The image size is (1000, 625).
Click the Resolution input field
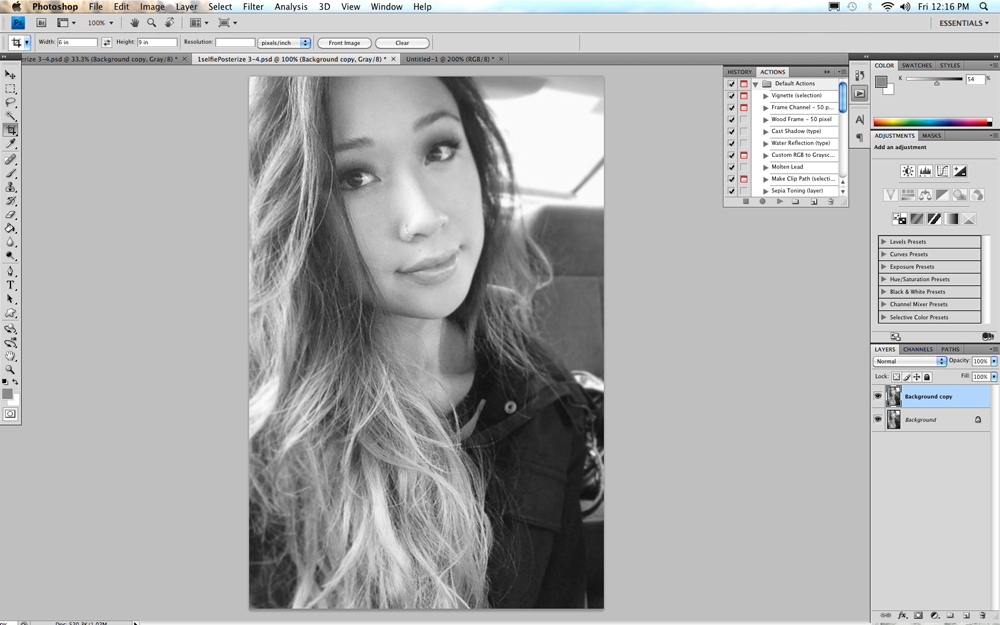235,43
